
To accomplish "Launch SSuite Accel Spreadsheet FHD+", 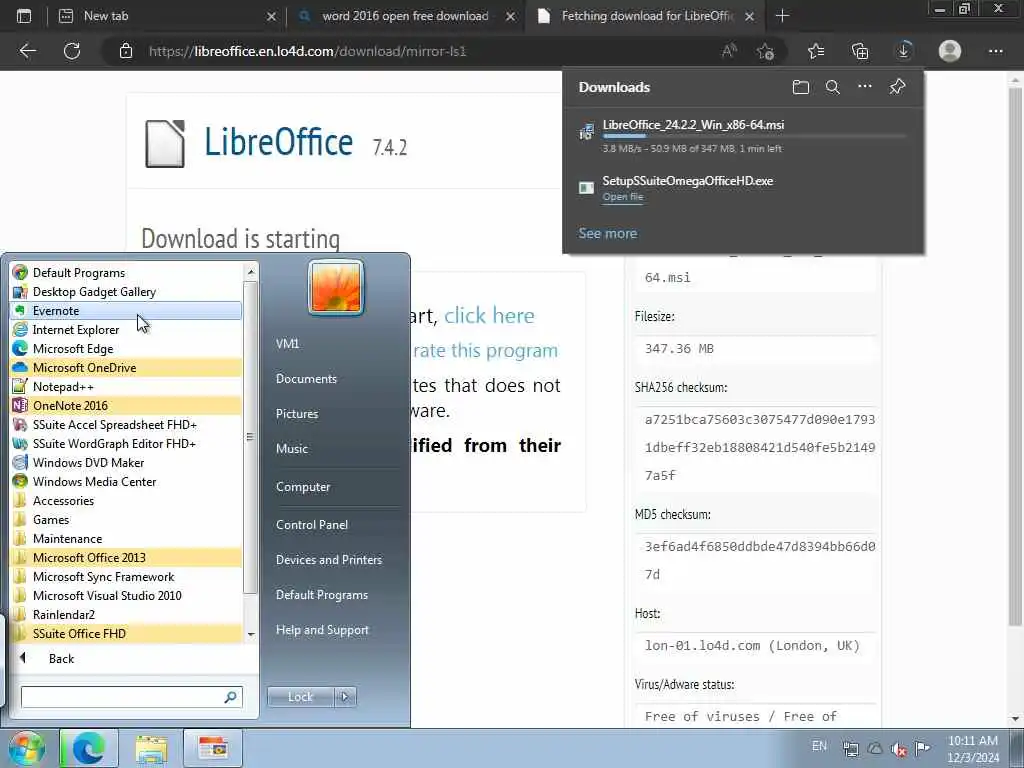I will coord(126,424).
